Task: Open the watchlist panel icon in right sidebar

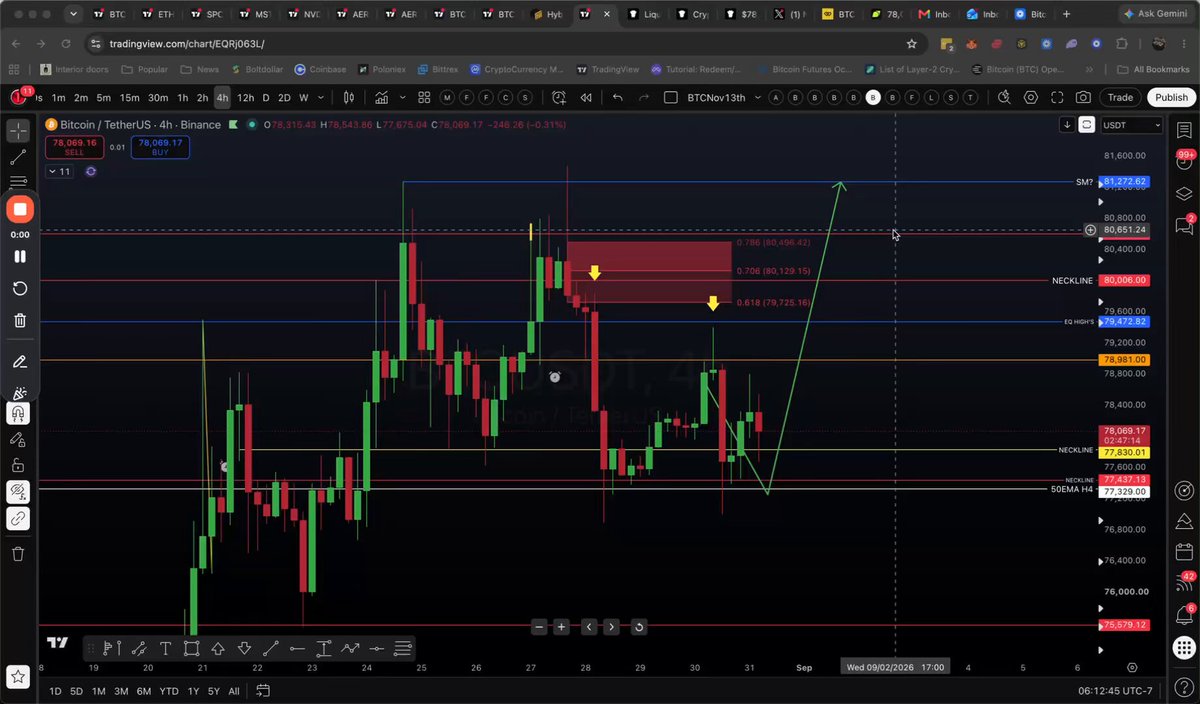Action: point(1184,130)
